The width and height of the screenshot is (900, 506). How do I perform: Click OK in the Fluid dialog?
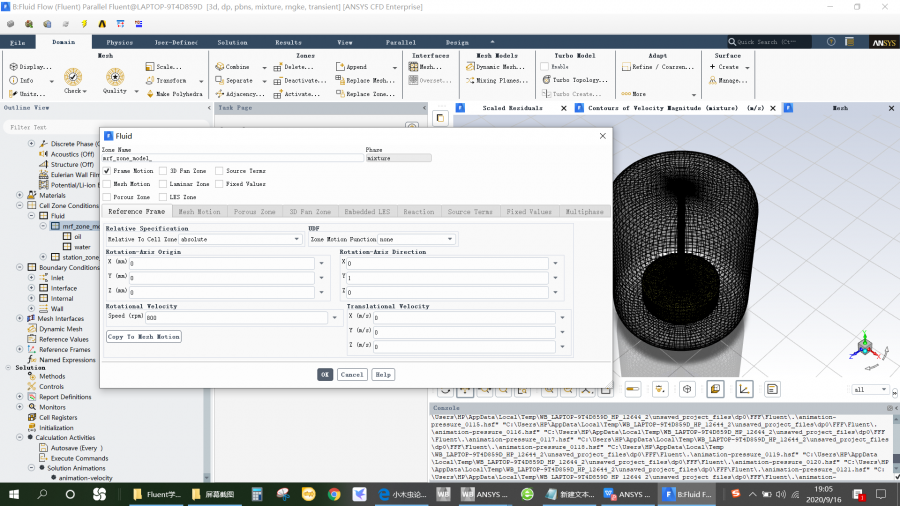[x=325, y=374]
